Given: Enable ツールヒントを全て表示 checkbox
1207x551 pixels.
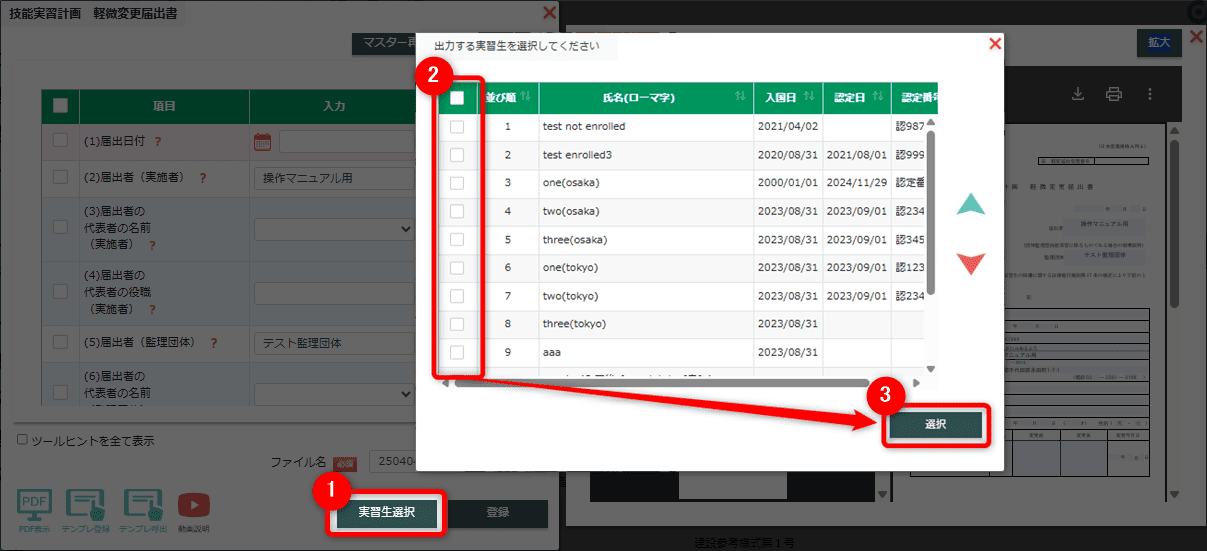Looking at the screenshot, I should click(22, 440).
